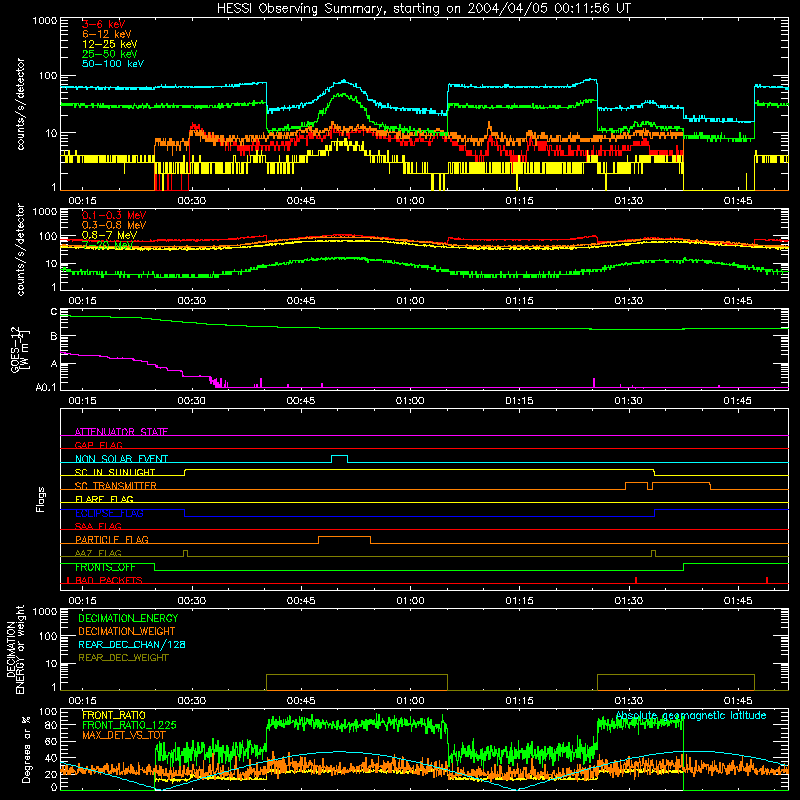
Task: Click the 01:00 tick label under Flags panel
Action: (410, 601)
